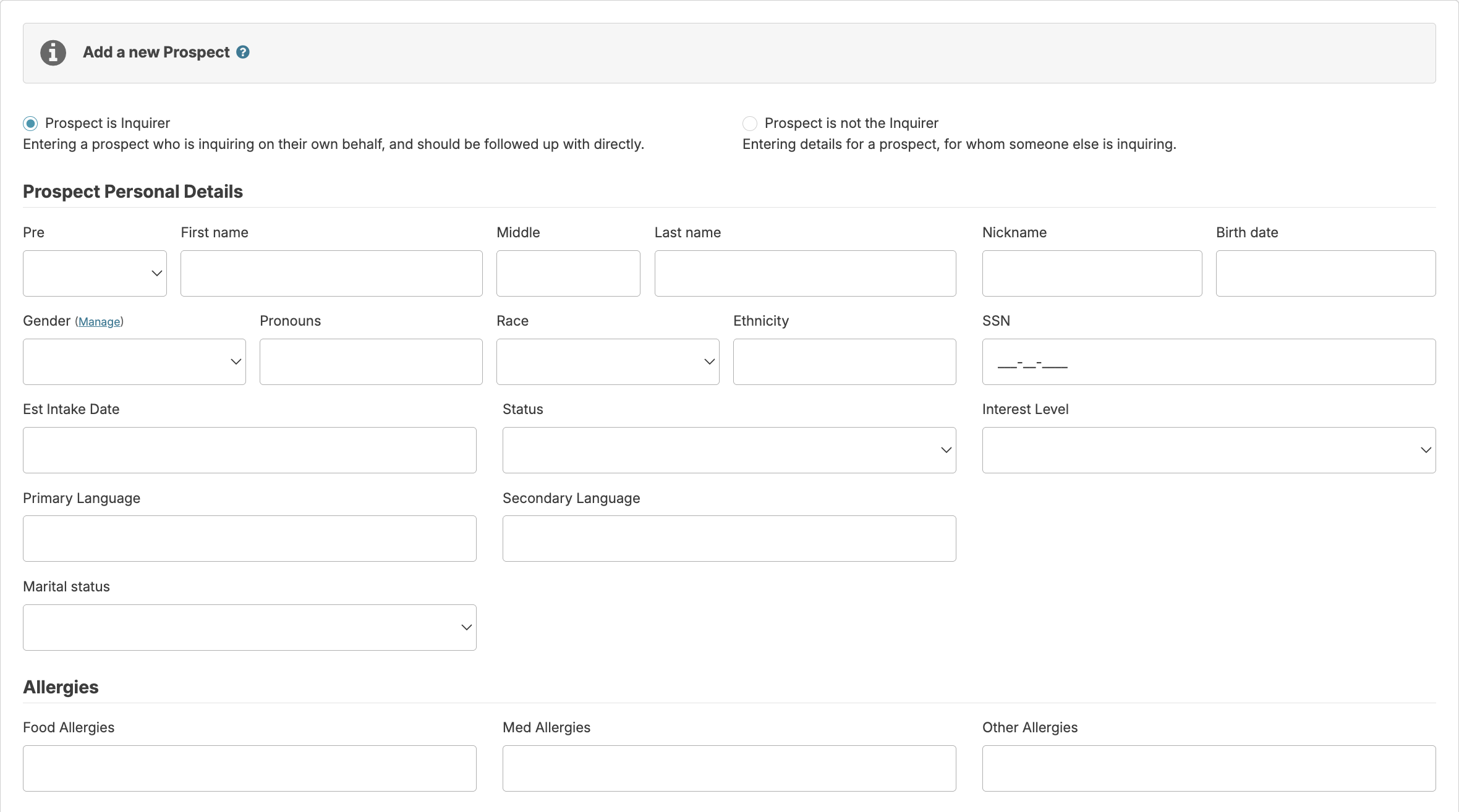This screenshot has height=812, width=1459.
Task: Expand the Status dropdown
Action: click(x=729, y=450)
